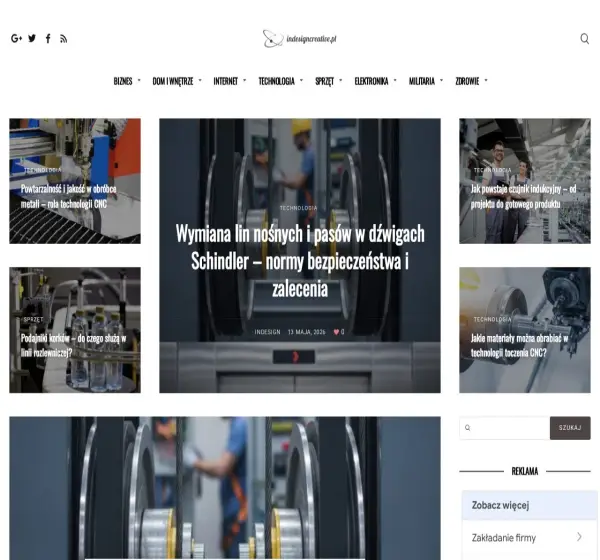The width and height of the screenshot is (600, 560).
Task: Open article Jak powstaje czujnik indukcyjny
Action: click(523, 196)
